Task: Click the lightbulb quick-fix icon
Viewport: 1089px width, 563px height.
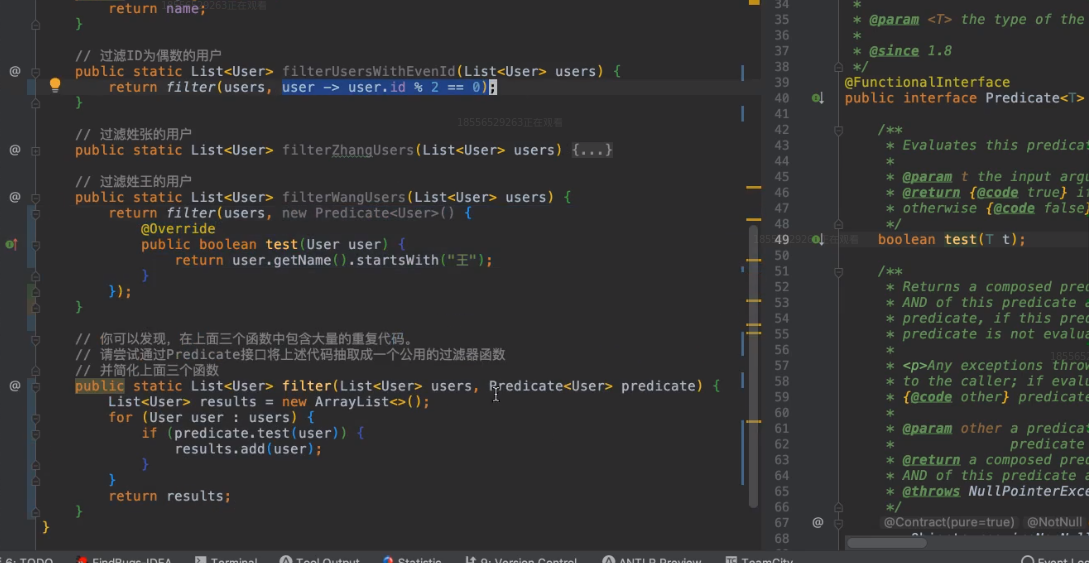Action: point(55,86)
